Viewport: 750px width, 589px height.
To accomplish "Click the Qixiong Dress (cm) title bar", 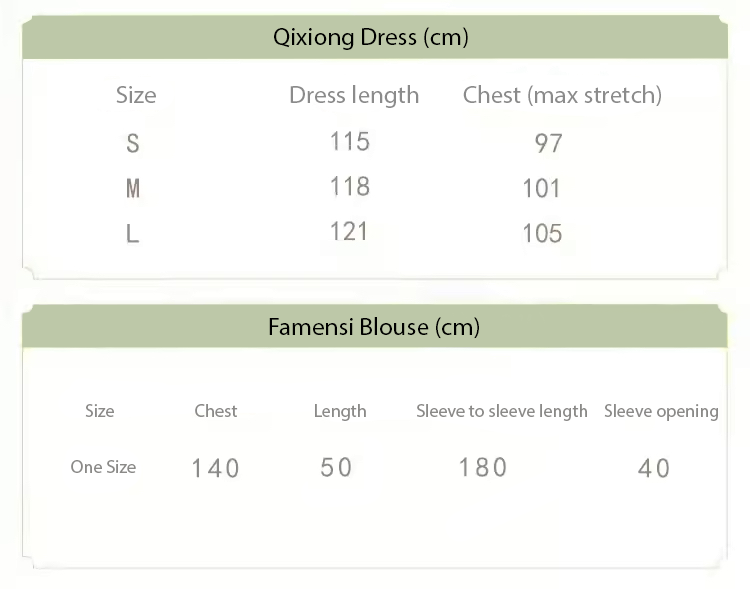I will coord(371,38).
